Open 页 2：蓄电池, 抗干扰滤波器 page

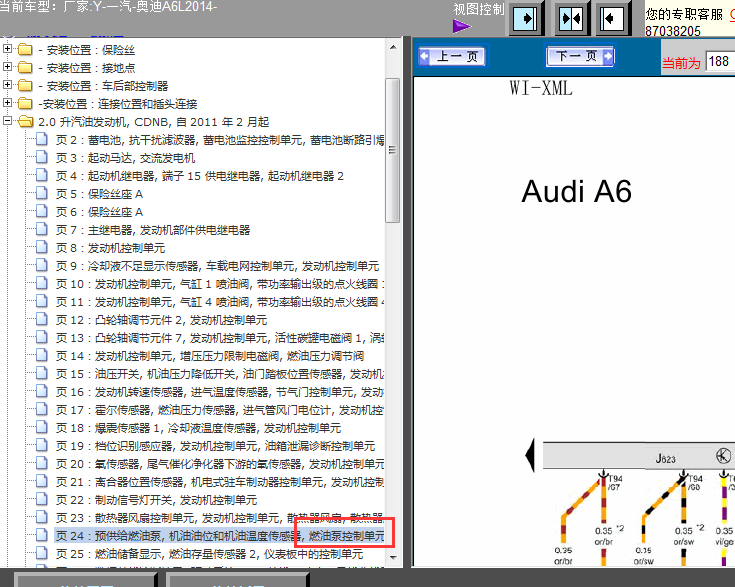tap(220, 140)
